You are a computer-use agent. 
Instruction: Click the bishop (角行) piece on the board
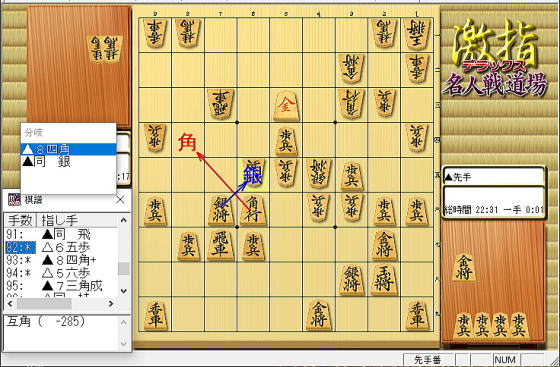tap(253, 210)
